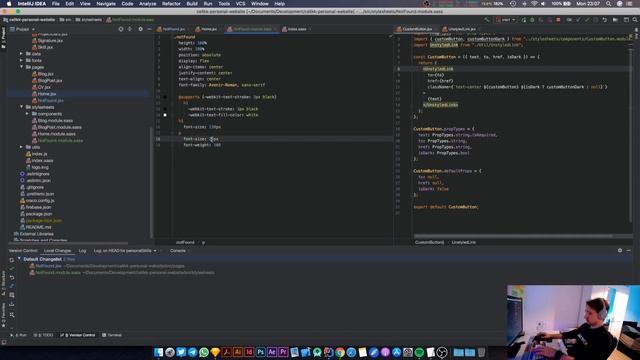Open Twitter from the Dock

[181, 352]
